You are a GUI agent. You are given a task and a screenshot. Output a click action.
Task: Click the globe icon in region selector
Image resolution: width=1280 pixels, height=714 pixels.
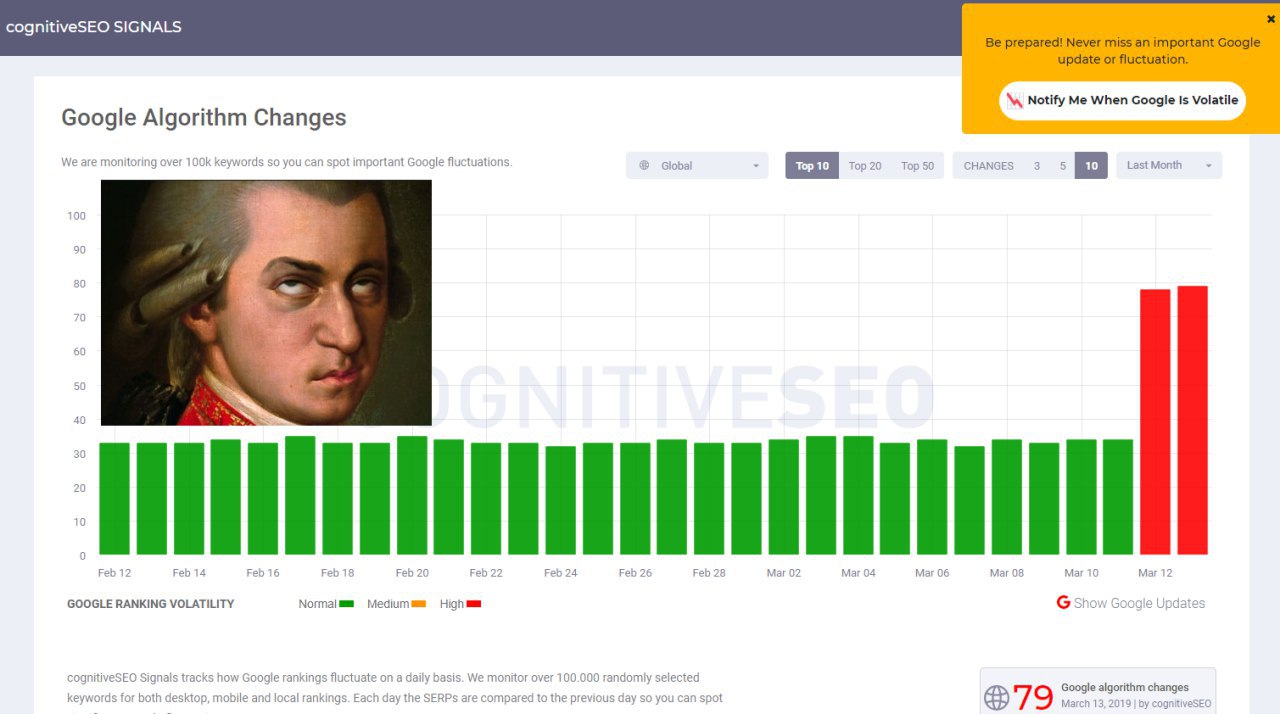pyautogui.click(x=644, y=166)
